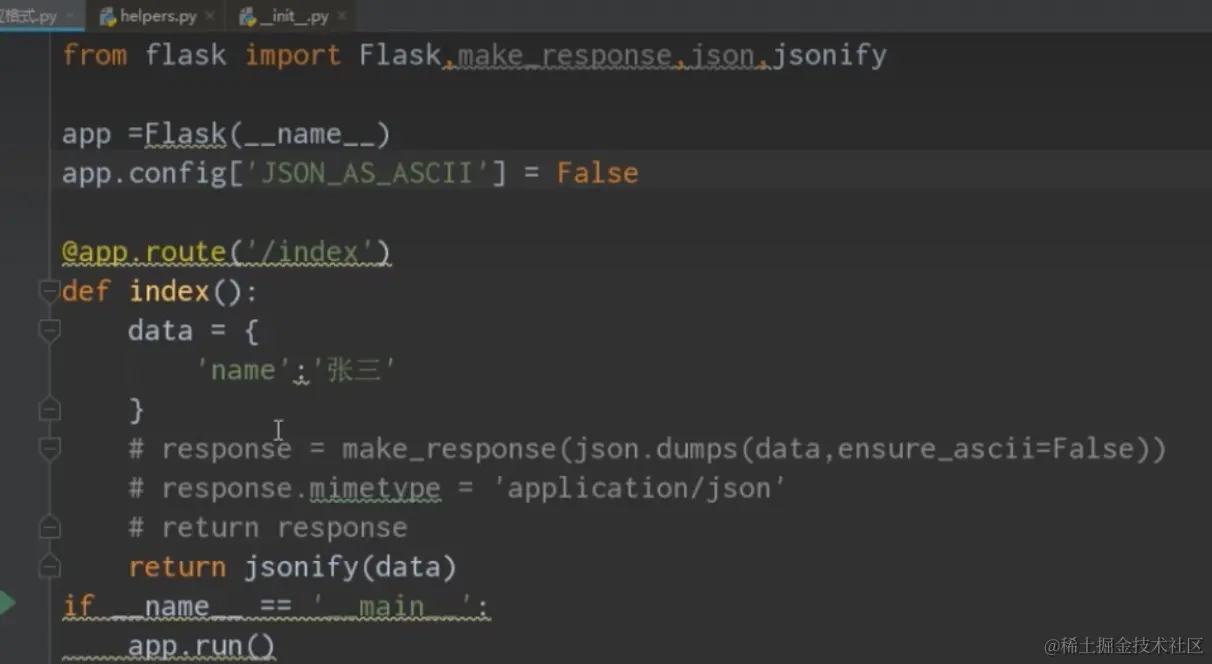
Task: Switch to the helpers.py editor tab
Action: coord(157,17)
